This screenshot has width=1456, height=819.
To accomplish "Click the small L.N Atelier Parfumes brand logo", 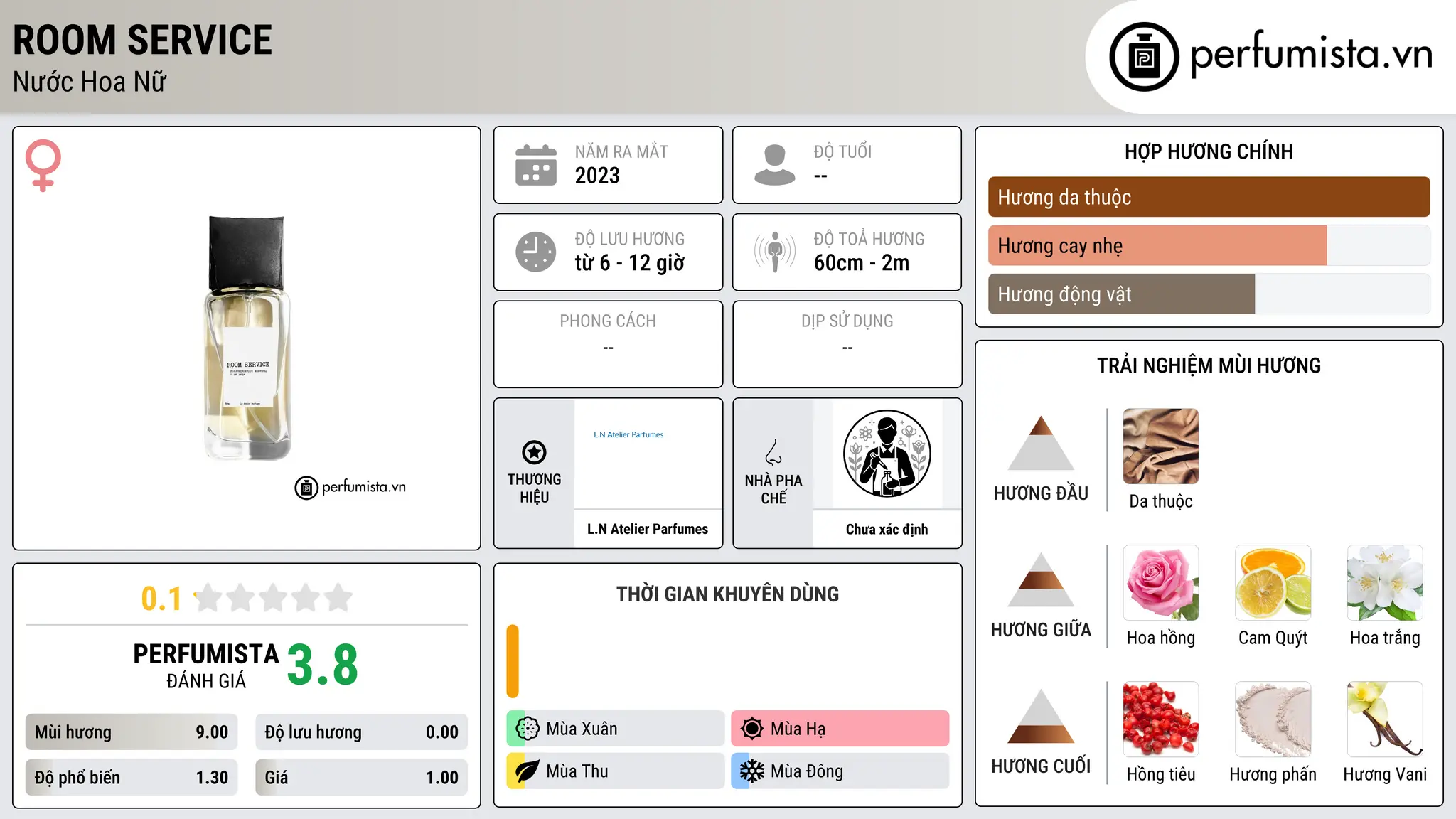I will [x=628, y=434].
